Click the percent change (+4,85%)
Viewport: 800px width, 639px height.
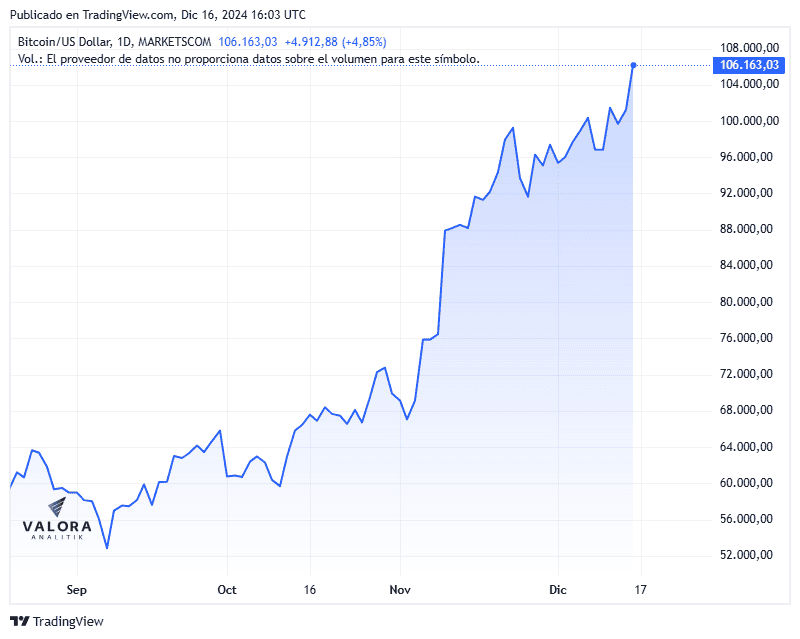(x=364, y=42)
